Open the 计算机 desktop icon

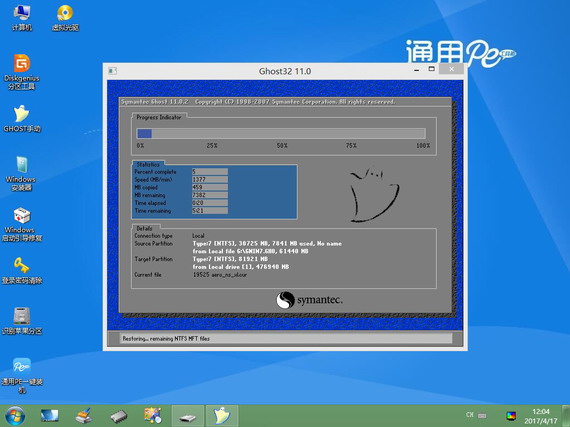(x=21, y=18)
